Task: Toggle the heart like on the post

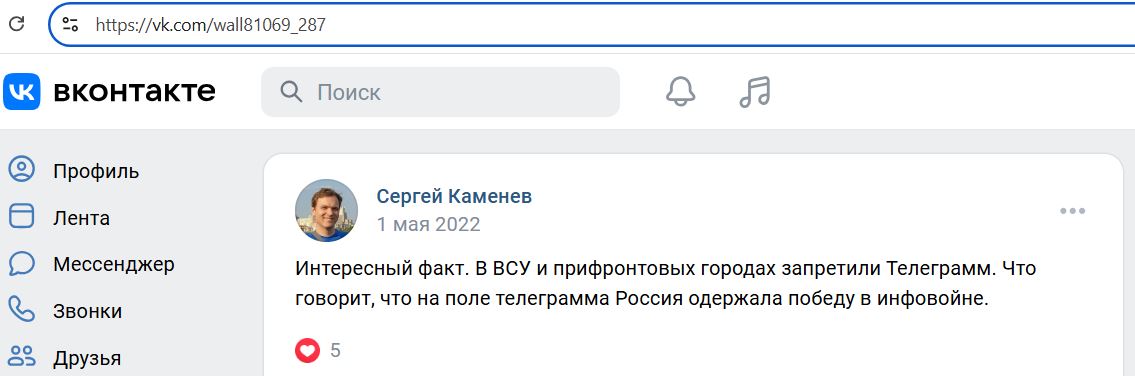Action: click(x=307, y=351)
